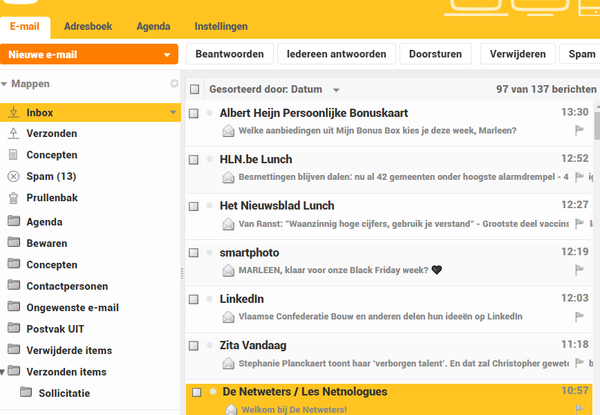
Task: Click the Bewaren folder icon
Action: (14, 242)
